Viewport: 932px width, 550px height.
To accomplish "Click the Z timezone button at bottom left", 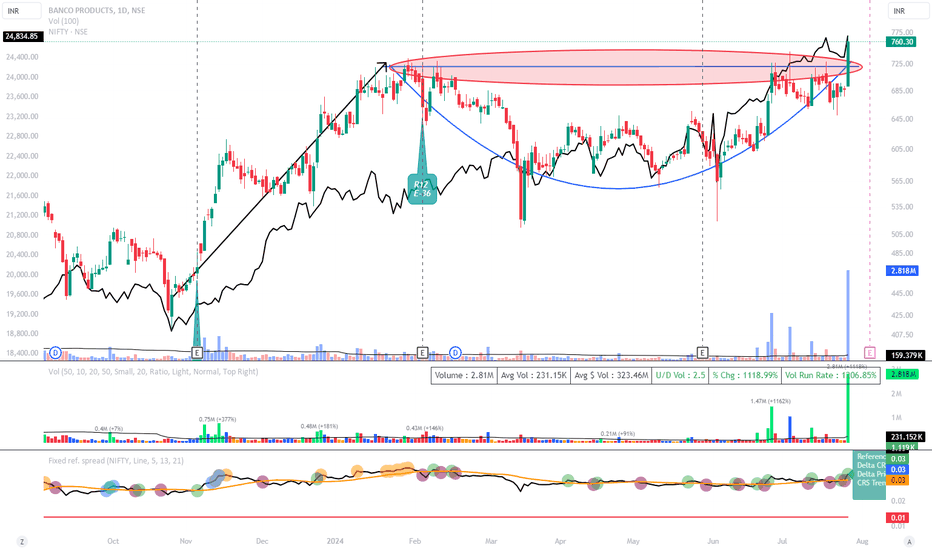I will coord(22,541).
